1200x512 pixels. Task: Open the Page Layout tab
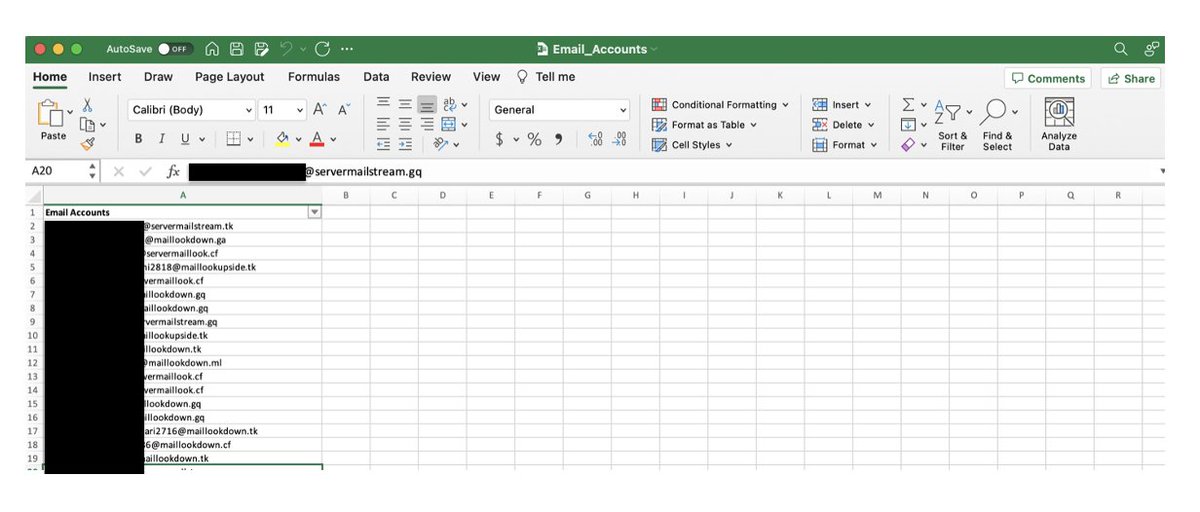(229, 77)
